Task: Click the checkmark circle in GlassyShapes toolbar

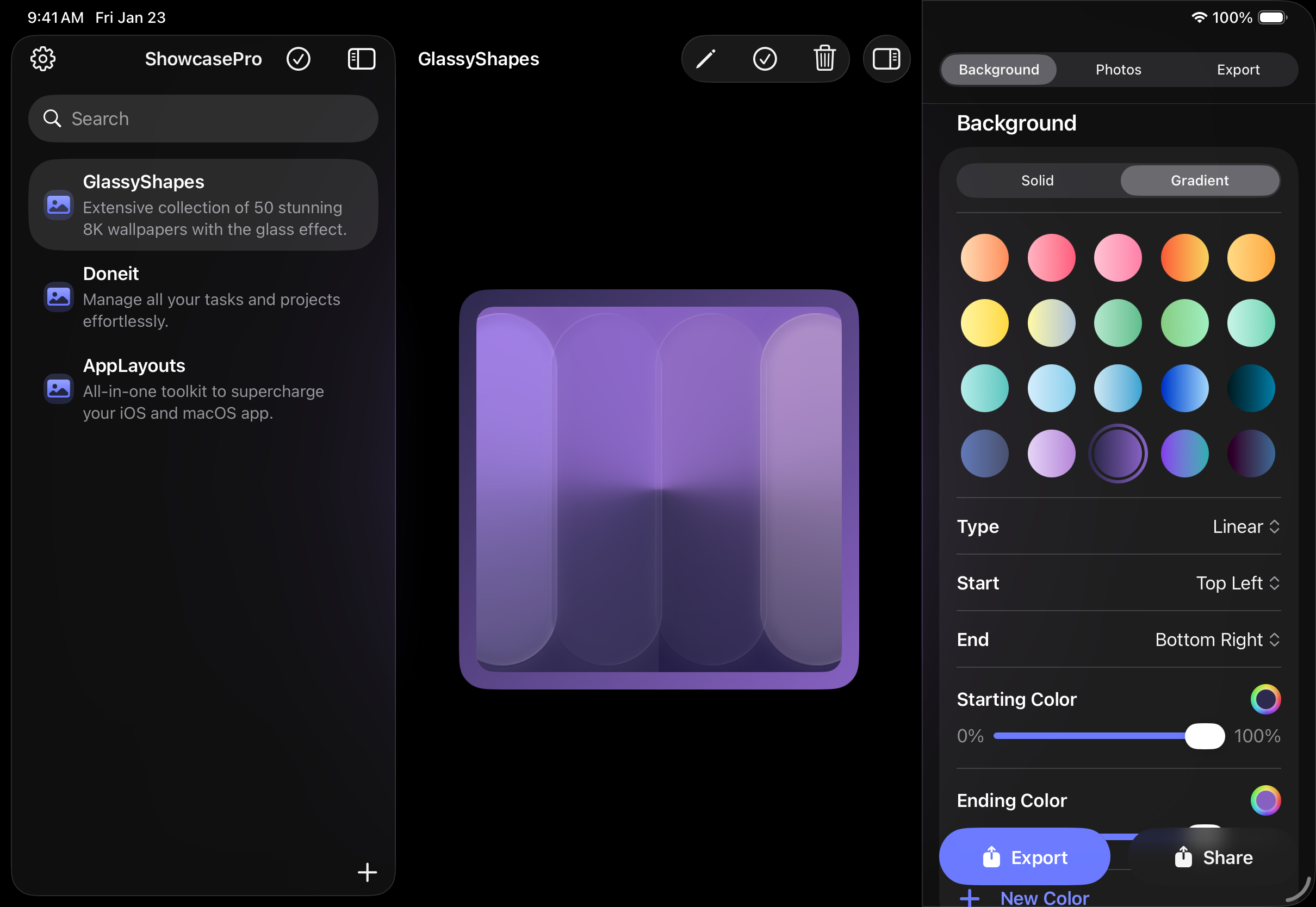Action: 765,59
